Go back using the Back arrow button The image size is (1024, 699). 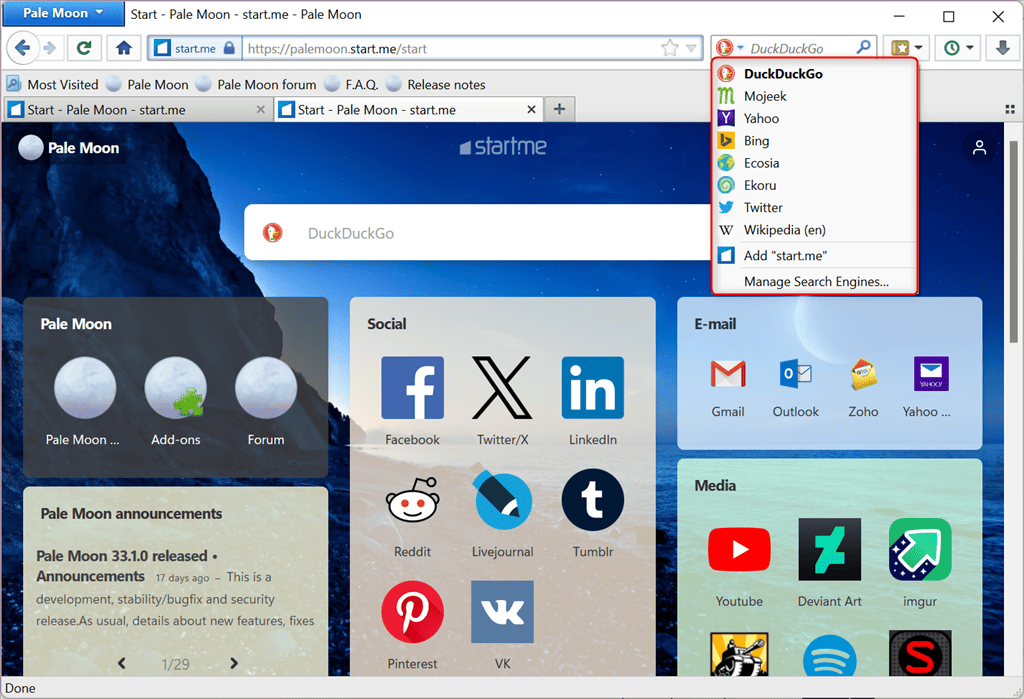coord(22,48)
